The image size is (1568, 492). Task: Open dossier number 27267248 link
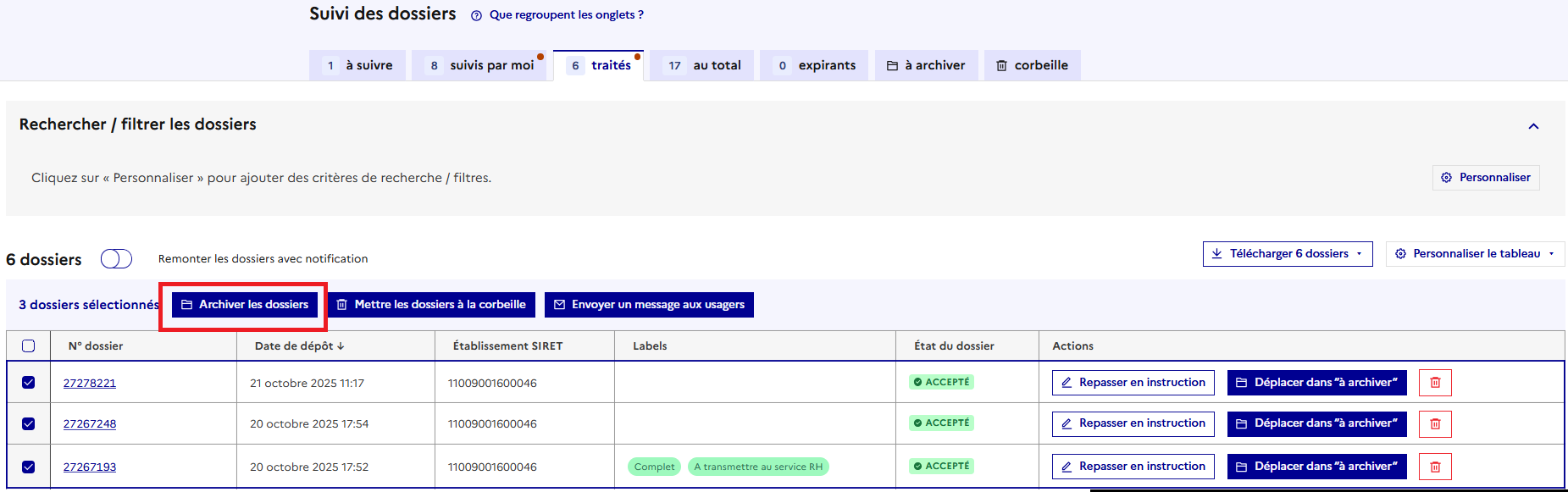tap(90, 424)
